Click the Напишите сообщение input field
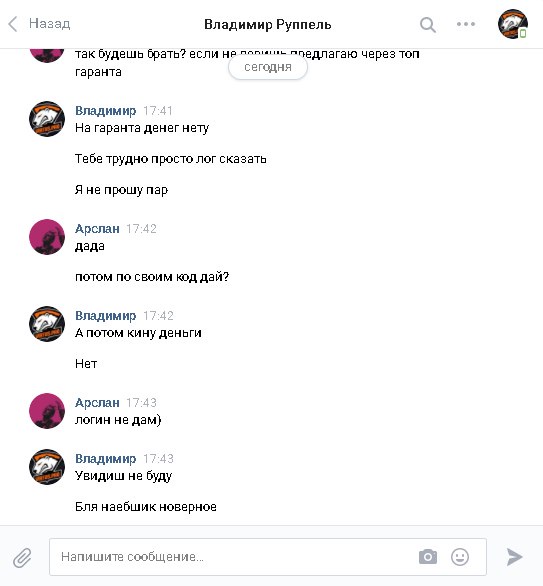The image size is (543, 586). (x=268, y=557)
